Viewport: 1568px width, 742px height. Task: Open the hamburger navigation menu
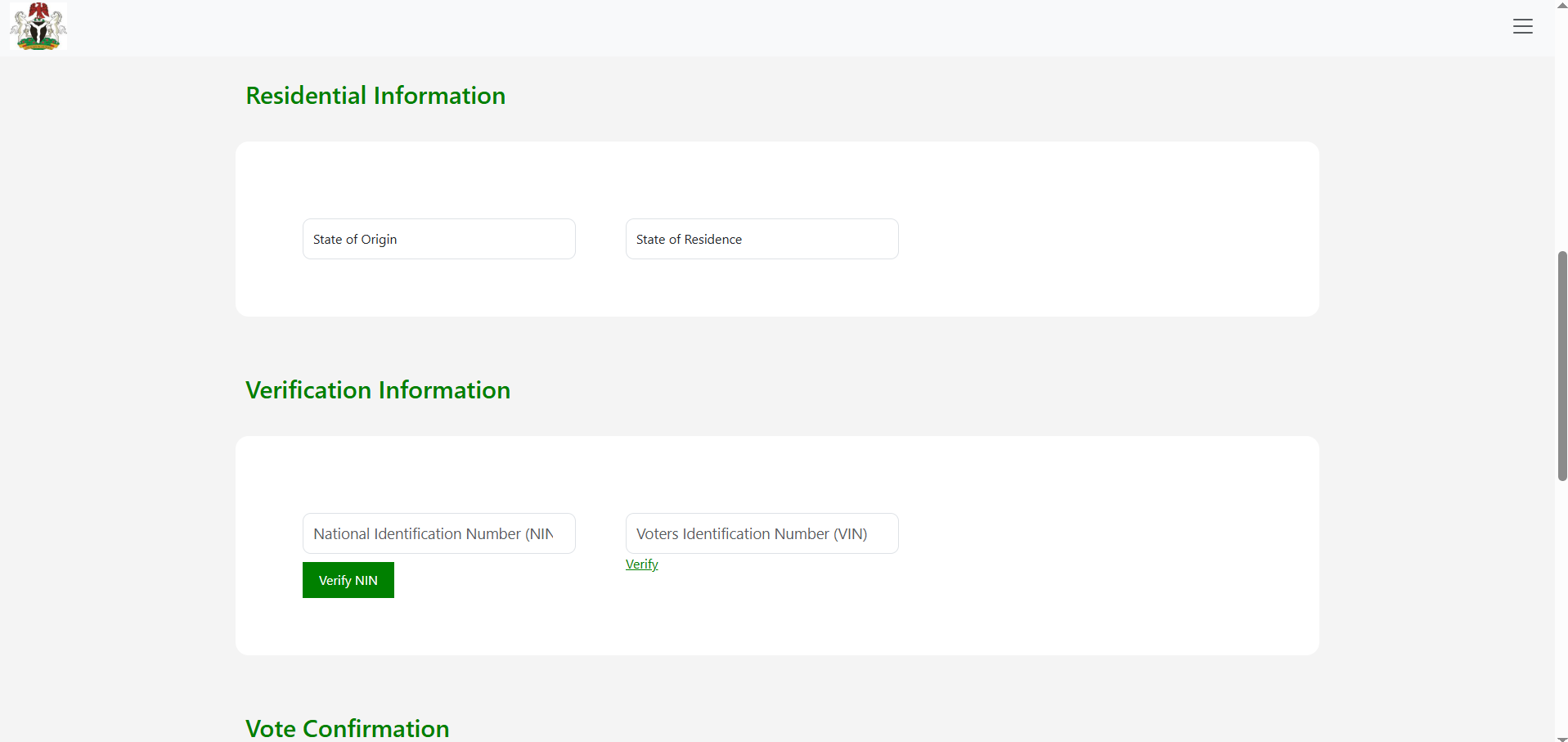1522,26
